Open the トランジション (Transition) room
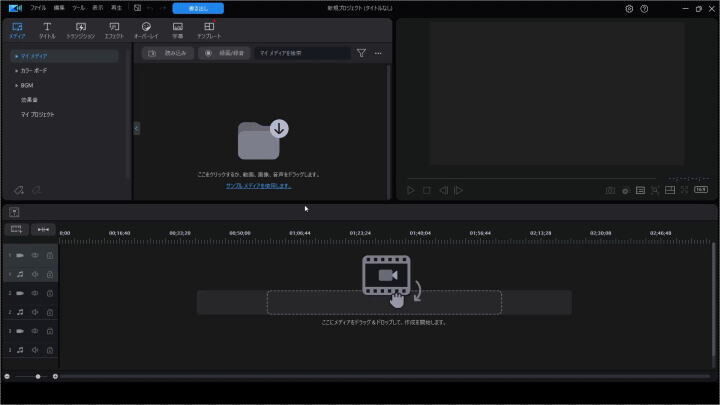The image size is (720, 405). pyautogui.click(x=81, y=30)
